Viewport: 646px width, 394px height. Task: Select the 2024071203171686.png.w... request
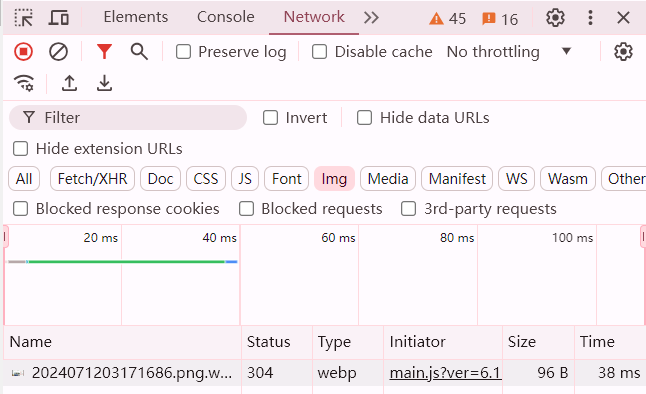tap(132, 373)
